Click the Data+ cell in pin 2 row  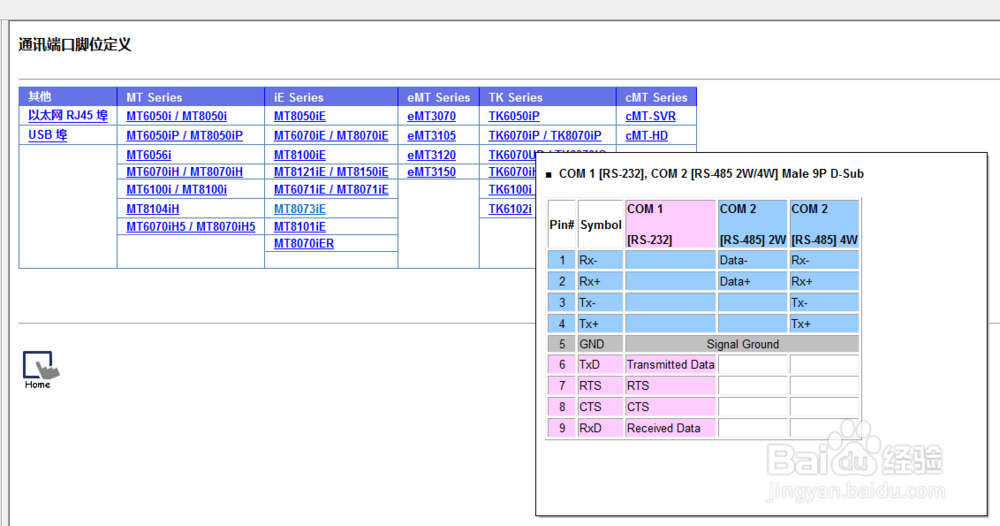(x=753, y=281)
